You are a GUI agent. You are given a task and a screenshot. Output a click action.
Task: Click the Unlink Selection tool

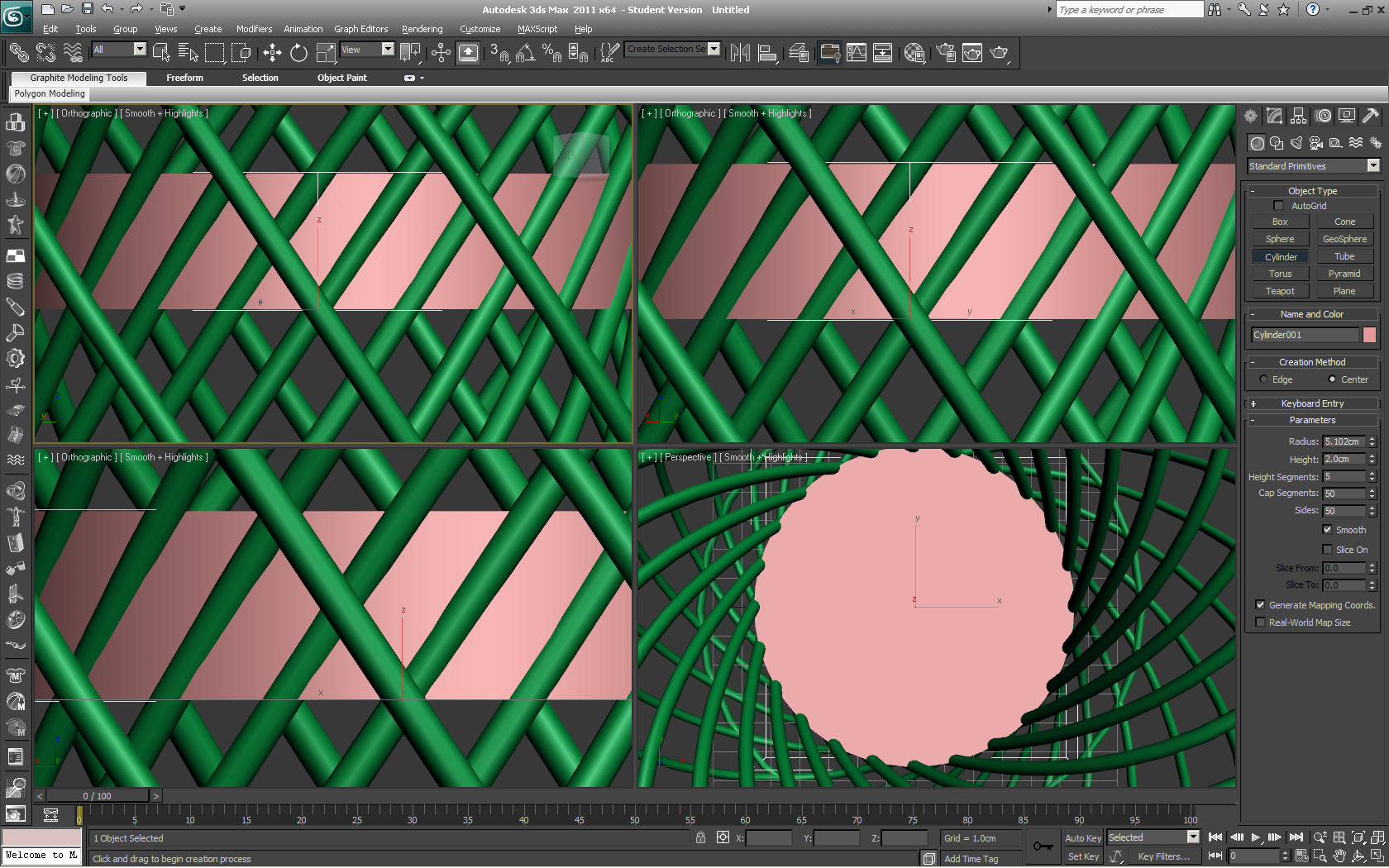[x=45, y=53]
